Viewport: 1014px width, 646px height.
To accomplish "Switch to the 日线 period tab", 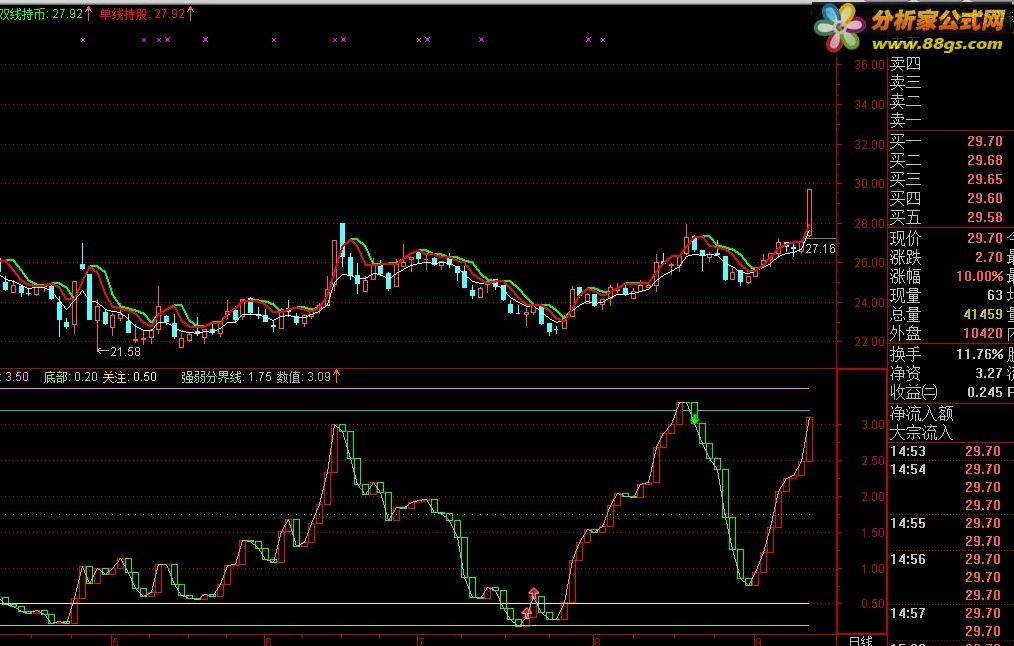I will point(861,640).
